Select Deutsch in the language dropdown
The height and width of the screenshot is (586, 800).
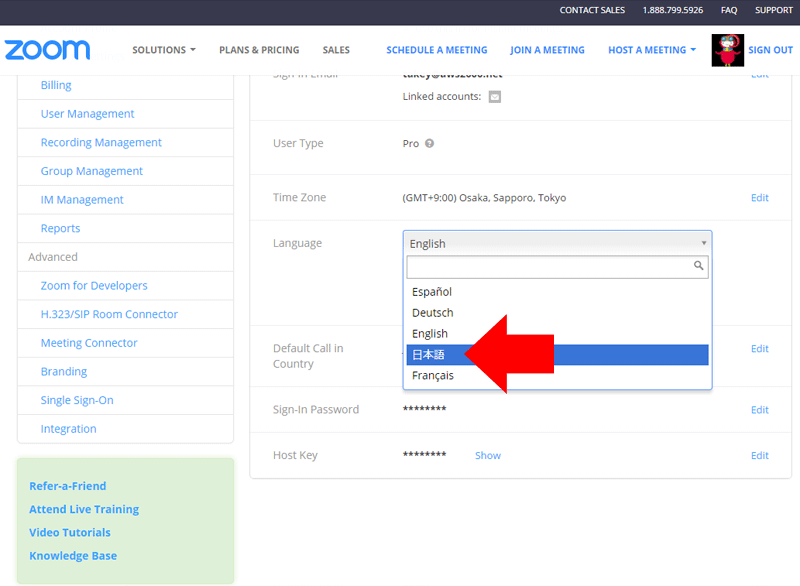click(x=433, y=313)
